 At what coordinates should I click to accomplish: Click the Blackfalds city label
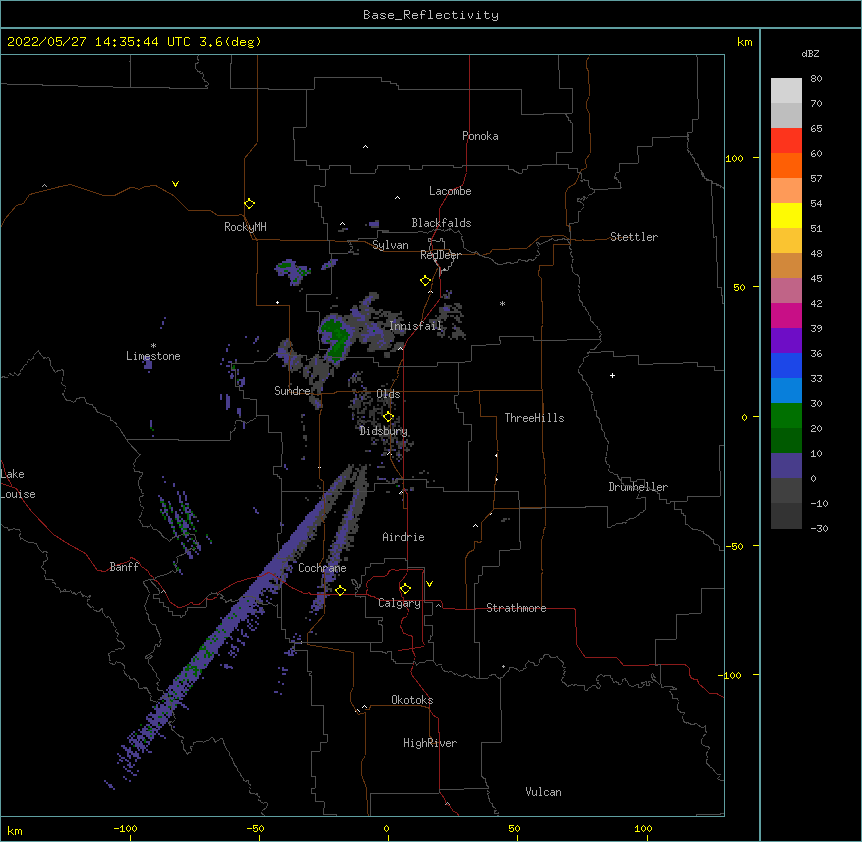[x=441, y=223]
